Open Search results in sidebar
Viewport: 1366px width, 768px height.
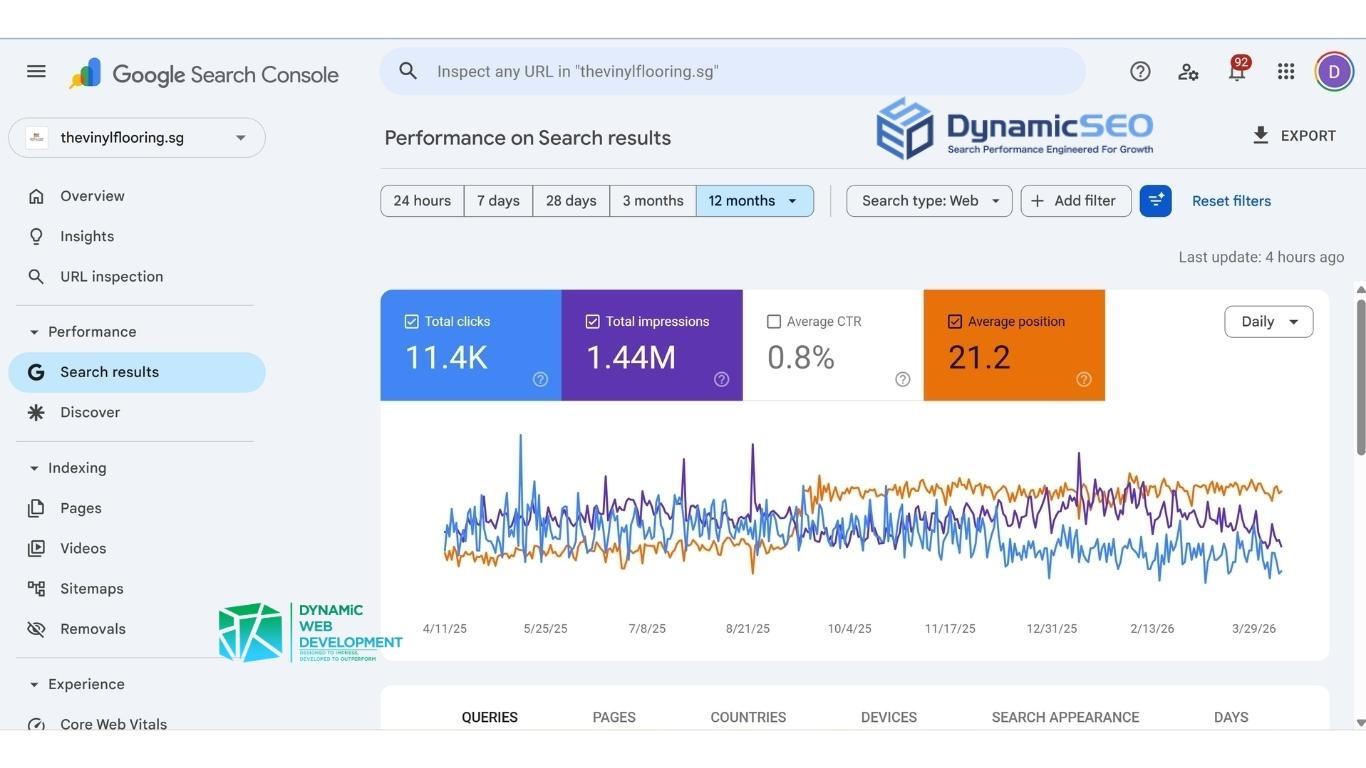coord(137,372)
